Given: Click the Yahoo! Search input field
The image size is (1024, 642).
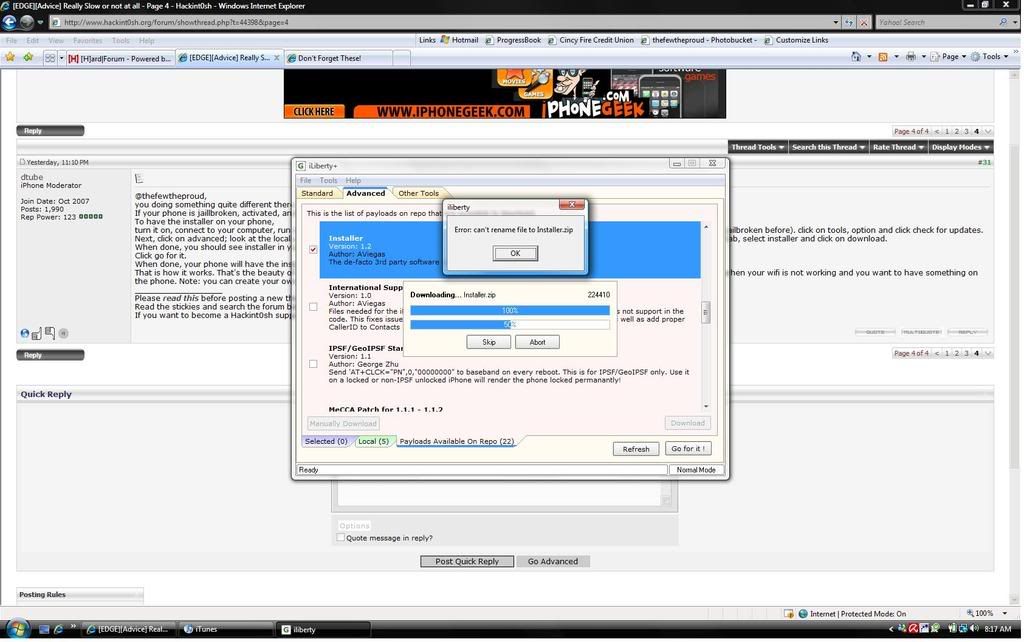Looking at the screenshot, I should pyautogui.click(x=936, y=22).
